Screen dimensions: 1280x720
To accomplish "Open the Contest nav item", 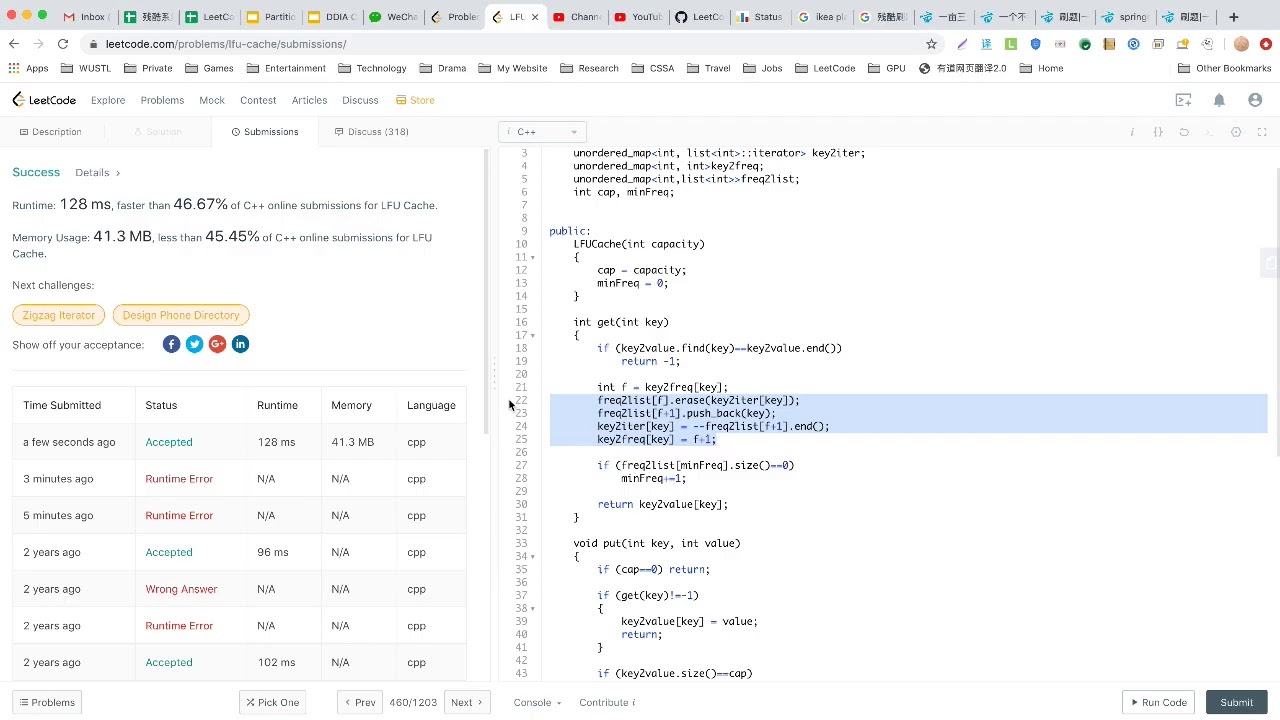I will pos(258,100).
